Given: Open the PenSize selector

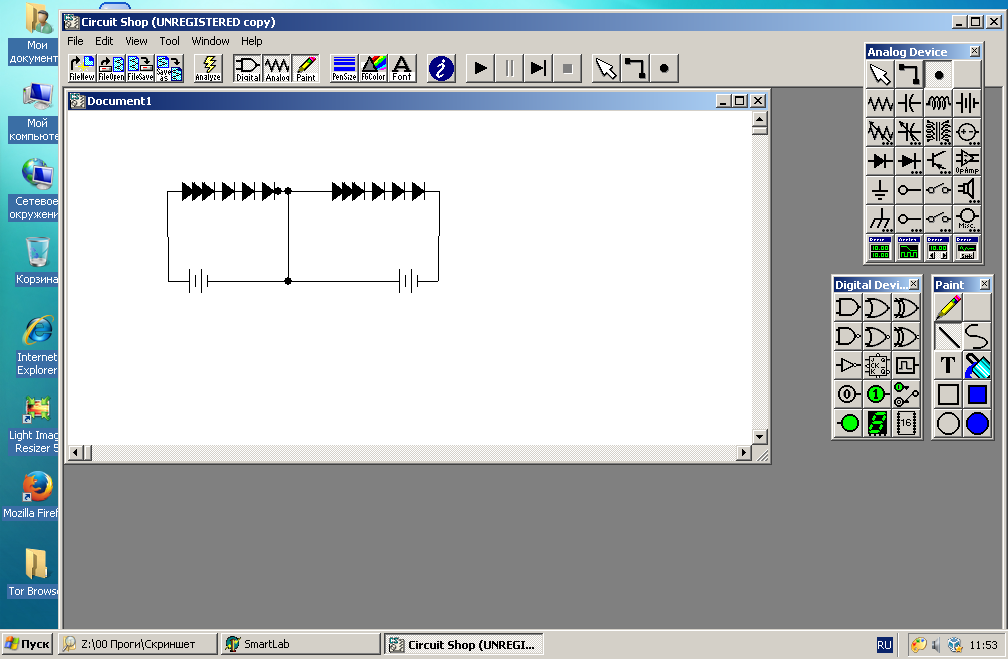Looking at the screenshot, I should tap(344, 68).
